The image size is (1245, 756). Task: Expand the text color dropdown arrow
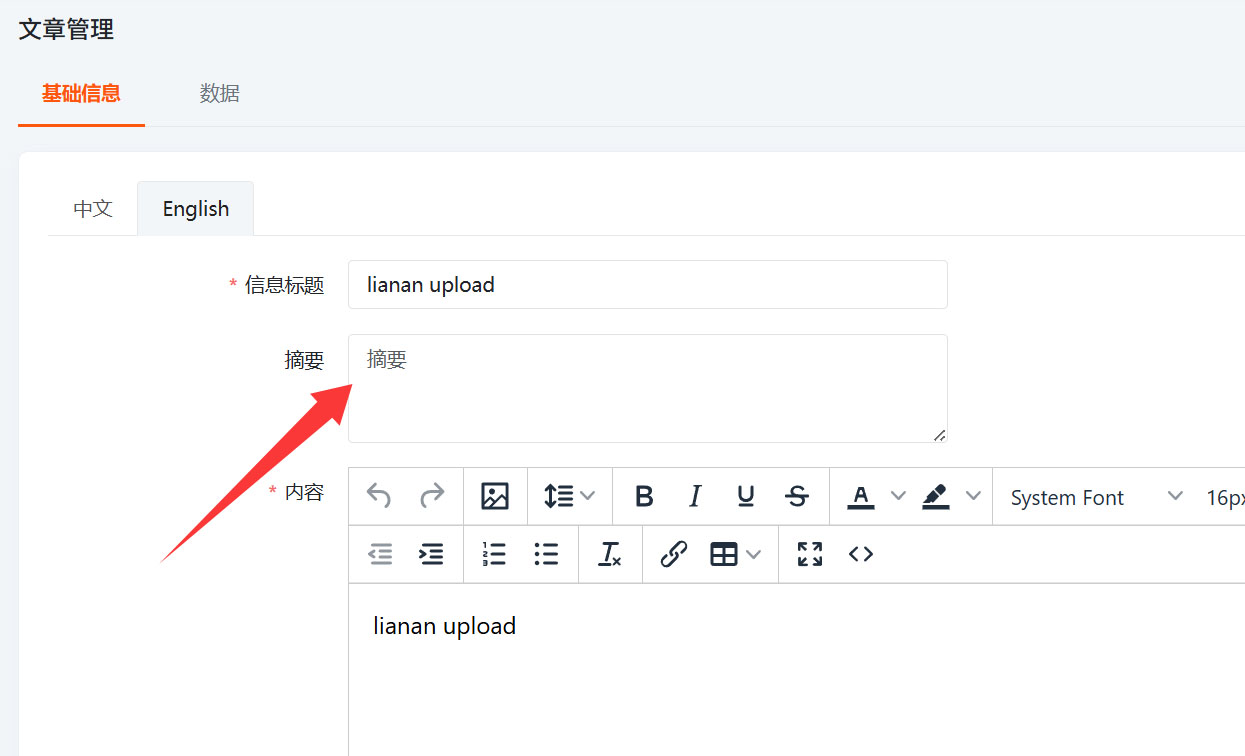pos(898,496)
